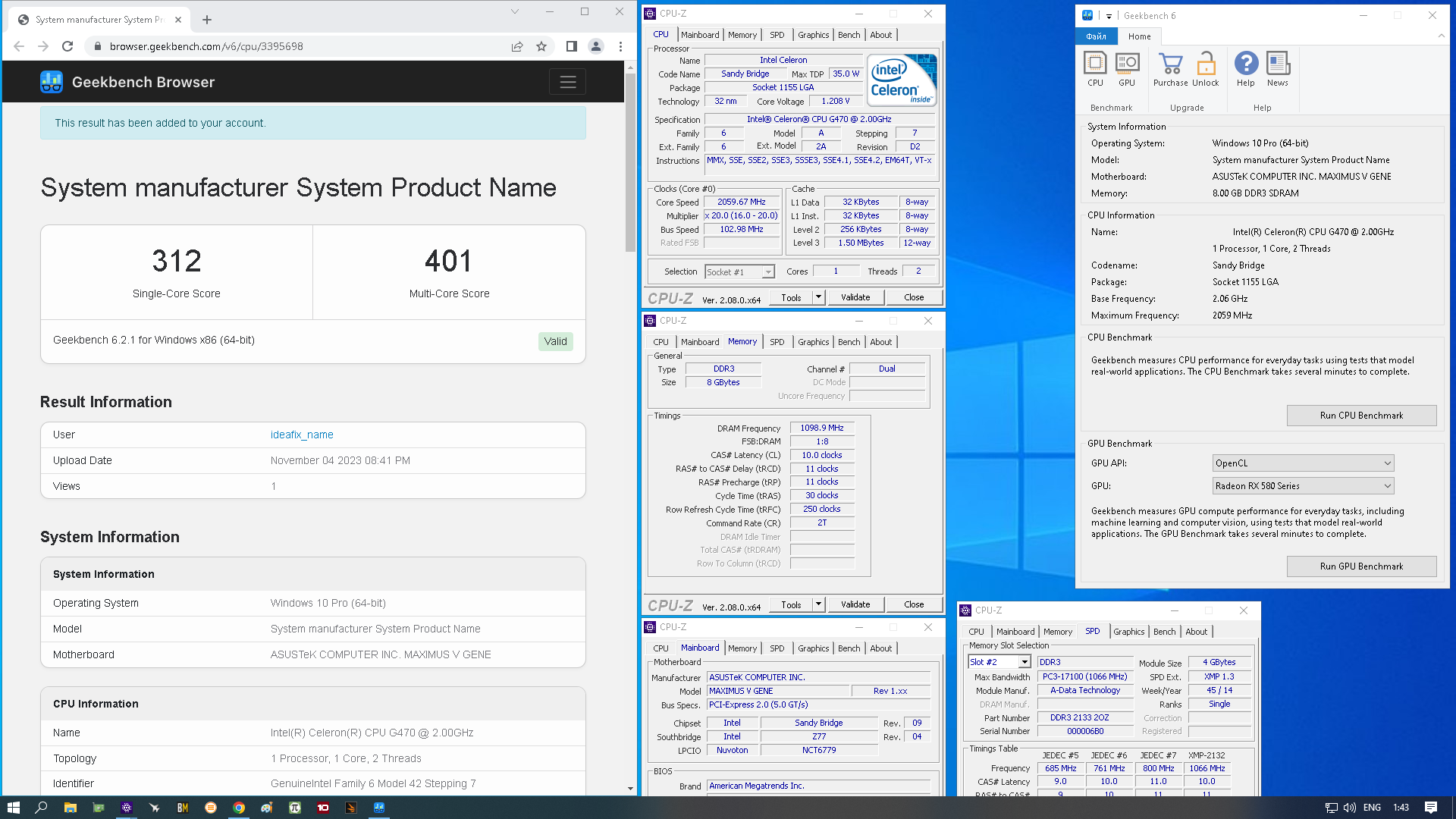This screenshot has width=1456, height=819.
Task: Open Socket #1 selection dropdown in CPU-Z
Action: tap(739, 271)
